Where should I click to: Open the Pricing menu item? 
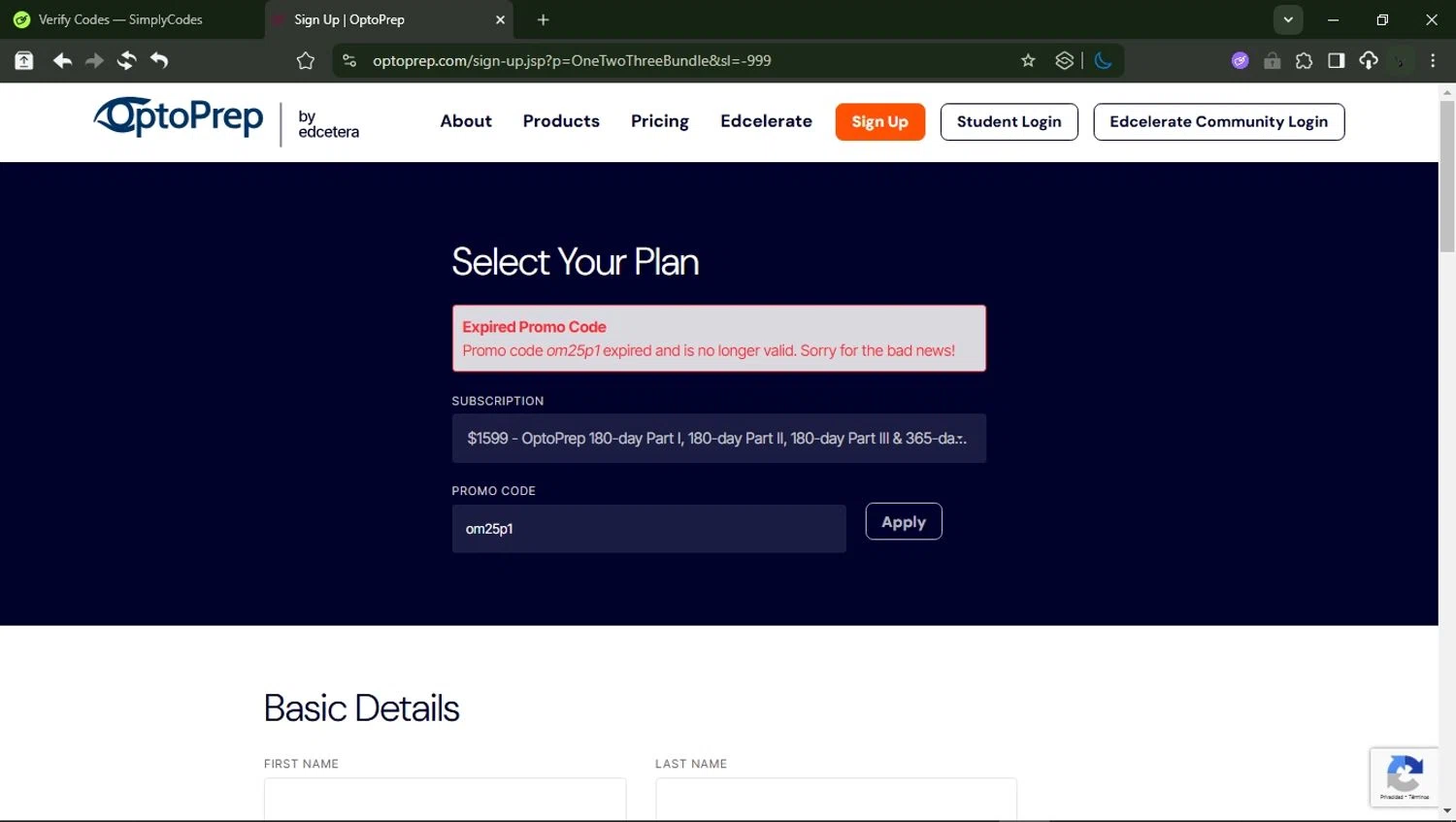(660, 121)
